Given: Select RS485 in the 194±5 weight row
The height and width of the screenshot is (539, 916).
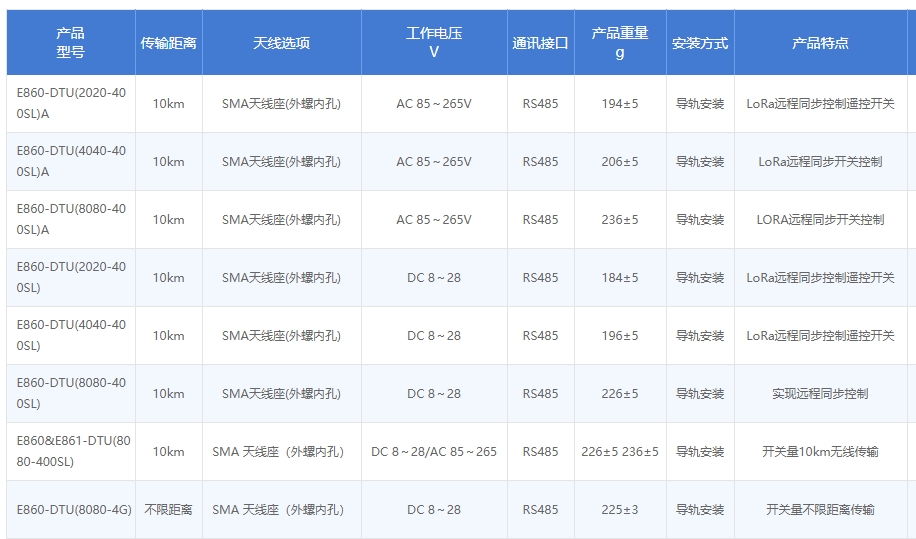Looking at the screenshot, I should 540,103.
